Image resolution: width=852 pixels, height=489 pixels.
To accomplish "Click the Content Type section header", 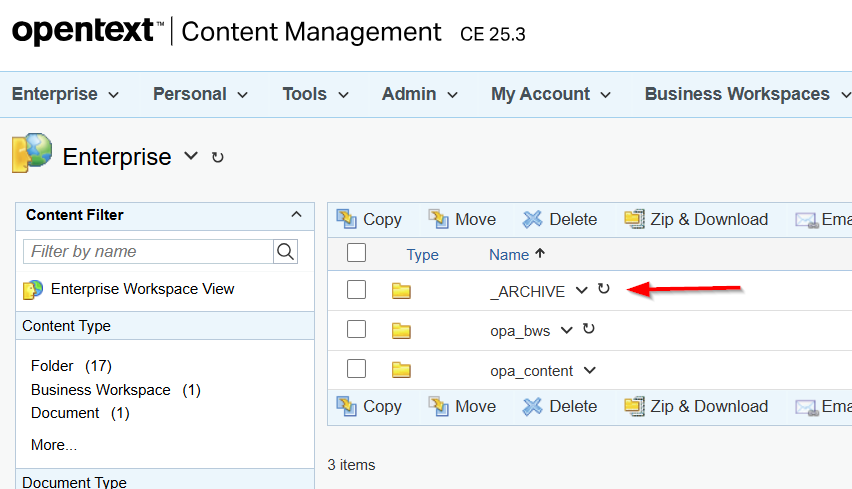I will tap(165, 325).
